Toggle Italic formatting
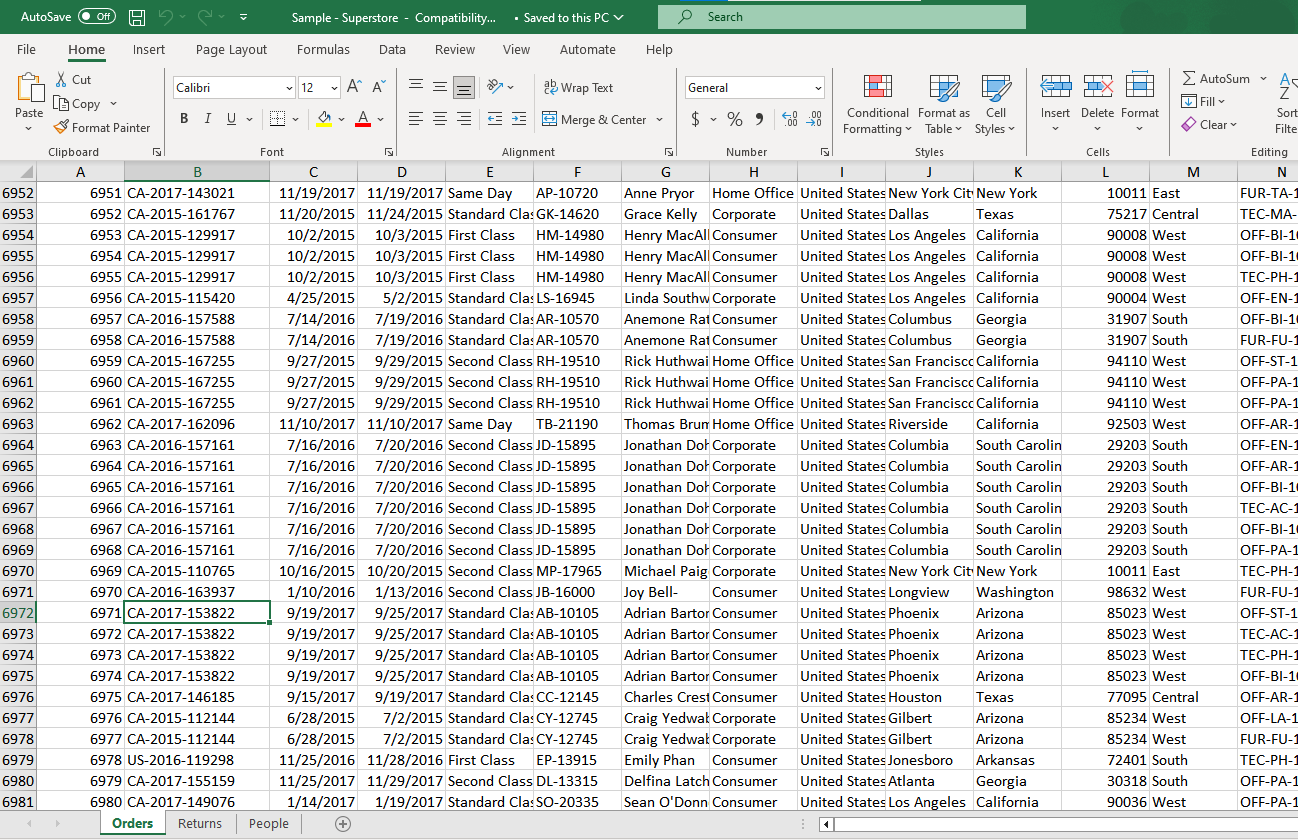The image size is (1298, 840). click(208, 119)
